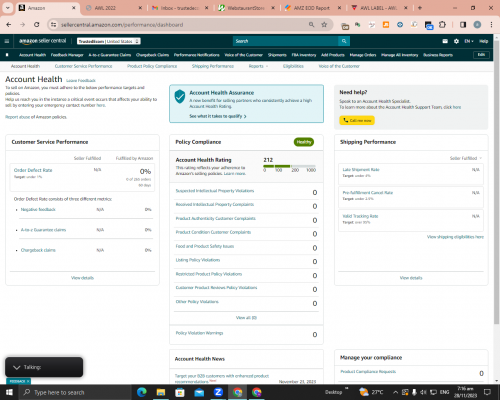Open the Order Defect Rate link
The height and width of the screenshot is (400, 500).
pyautogui.click(x=33, y=170)
